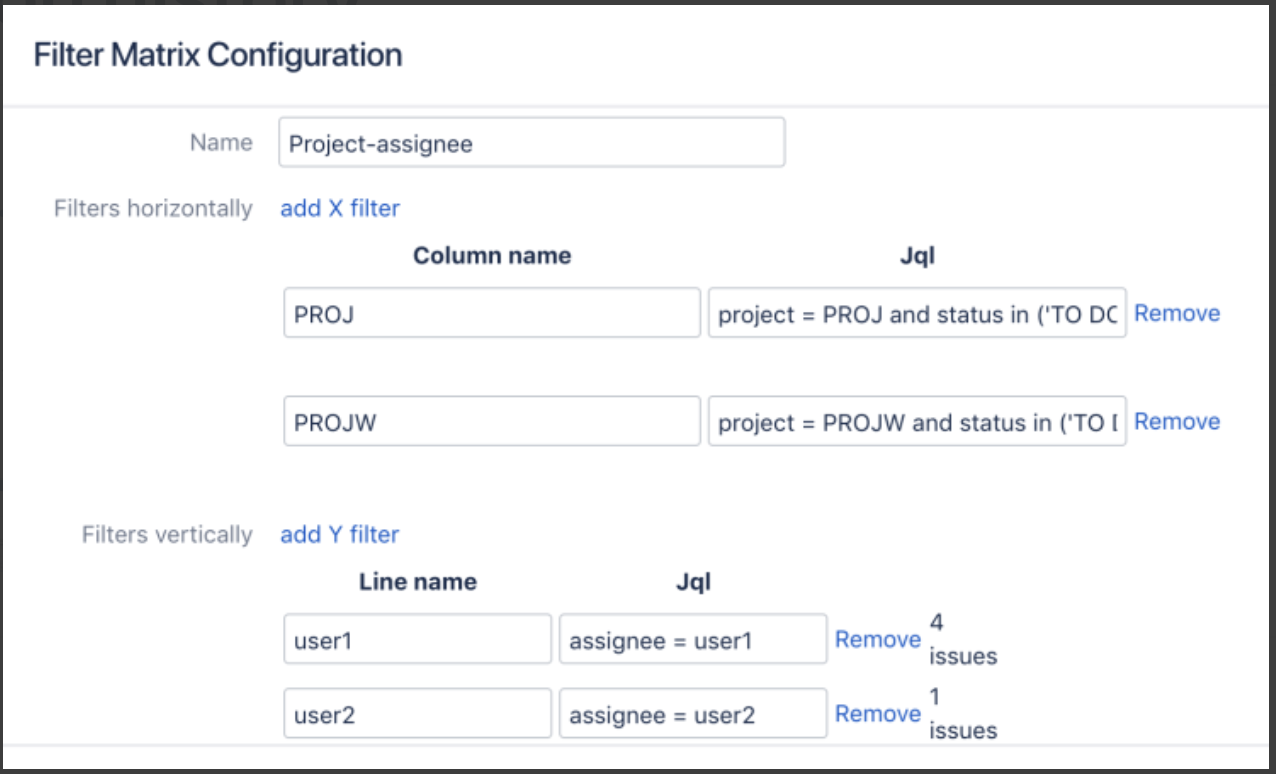Click the Jql field for project PROJW

pos(916,421)
